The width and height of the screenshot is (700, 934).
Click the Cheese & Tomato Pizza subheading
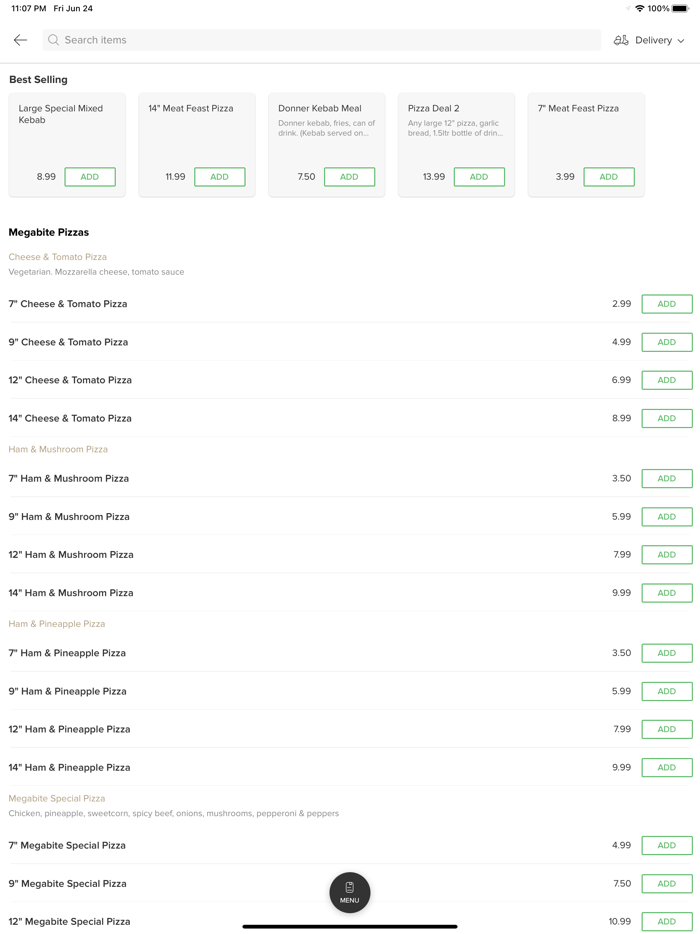[x=58, y=257]
